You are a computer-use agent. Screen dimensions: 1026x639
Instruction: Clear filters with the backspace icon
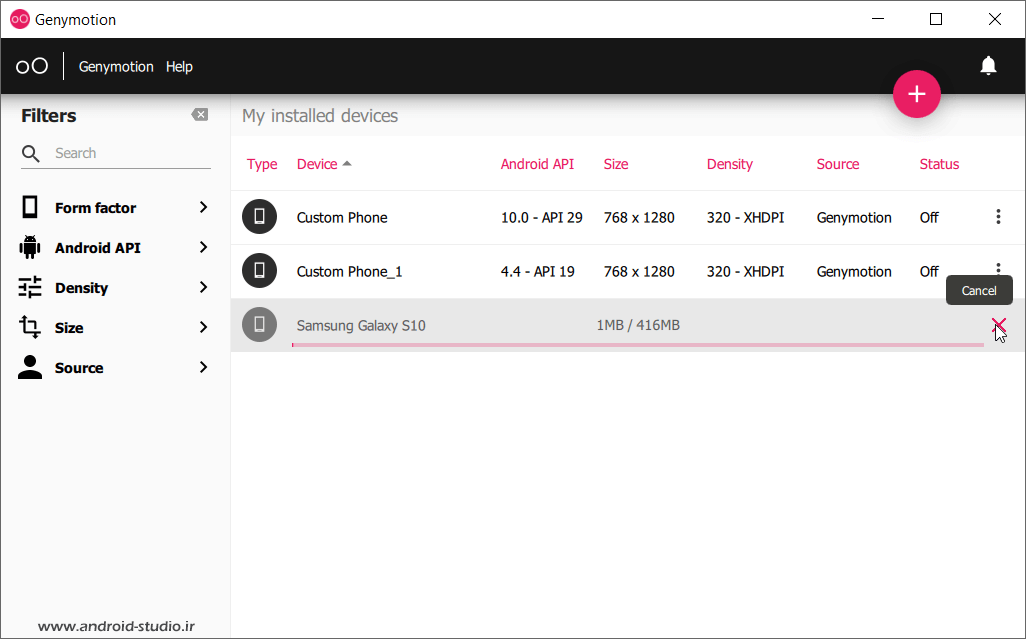tap(200, 115)
